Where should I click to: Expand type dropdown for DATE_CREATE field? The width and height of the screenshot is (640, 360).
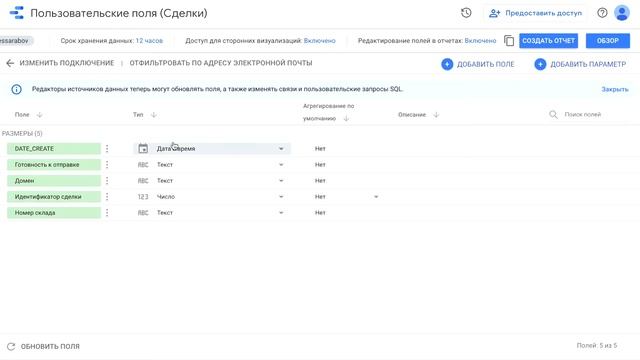point(281,149)
